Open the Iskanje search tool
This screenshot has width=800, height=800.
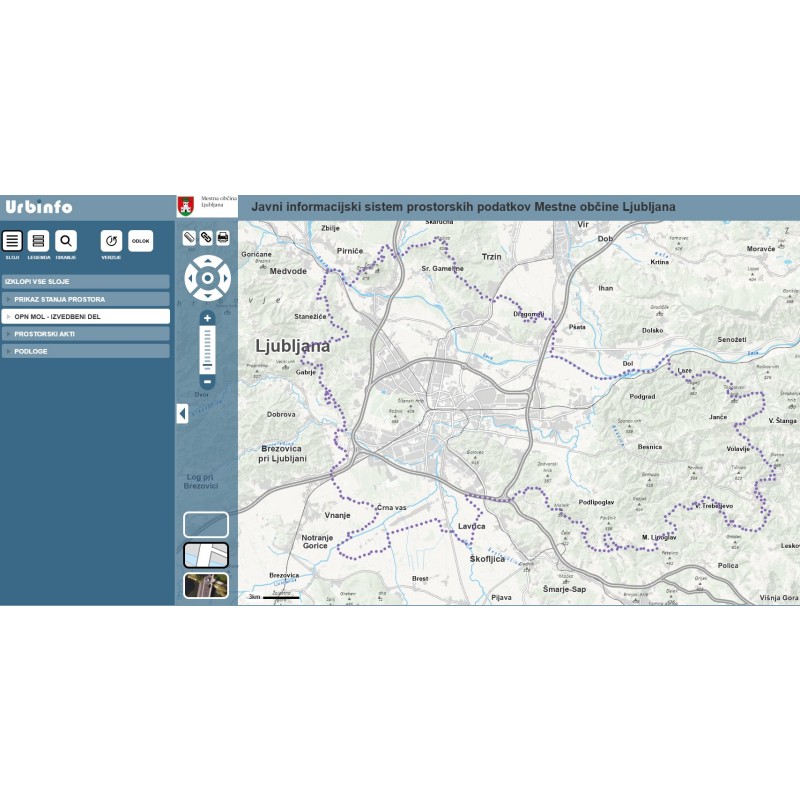(65, 241)
